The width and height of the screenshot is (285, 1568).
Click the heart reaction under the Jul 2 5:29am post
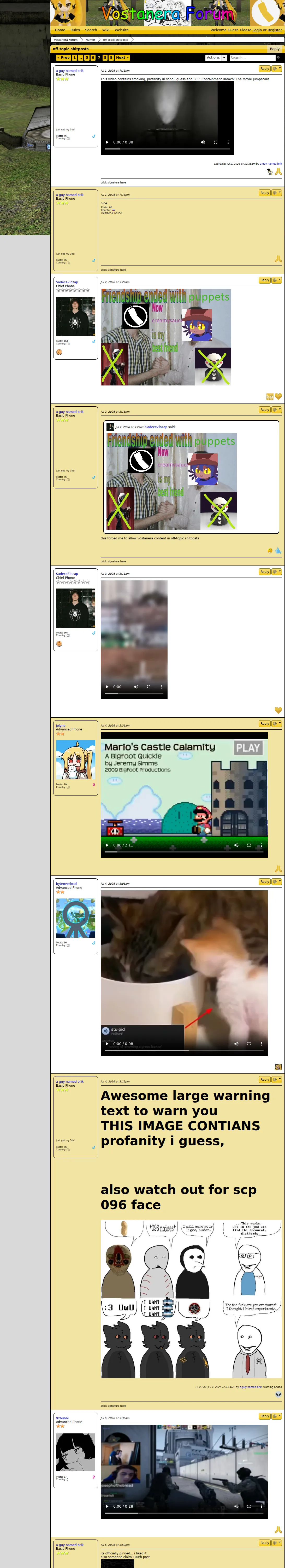[278, 396]
